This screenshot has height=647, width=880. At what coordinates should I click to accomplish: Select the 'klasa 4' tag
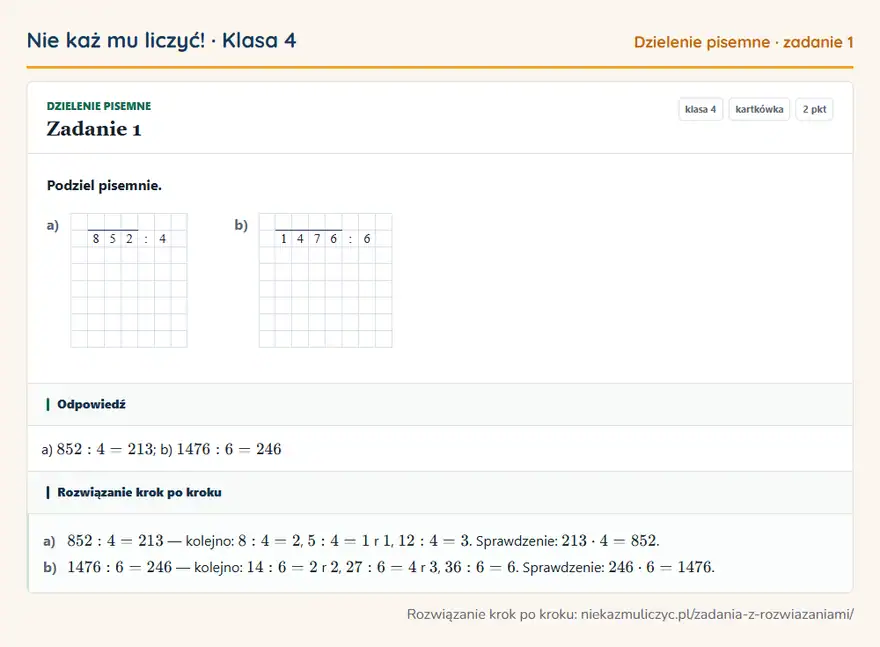click(700, 109)
